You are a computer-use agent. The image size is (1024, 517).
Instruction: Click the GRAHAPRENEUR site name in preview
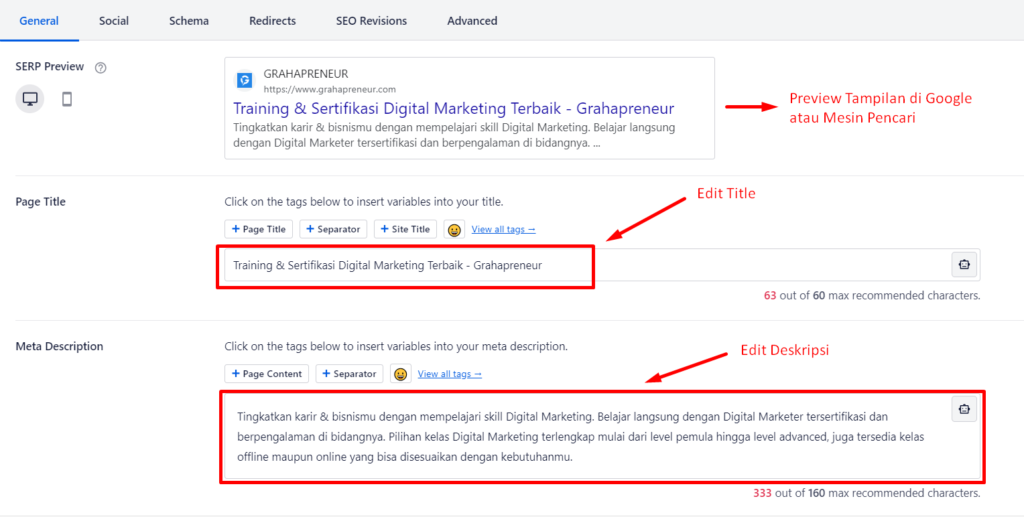pyautogui.click(x=306, y=74)
